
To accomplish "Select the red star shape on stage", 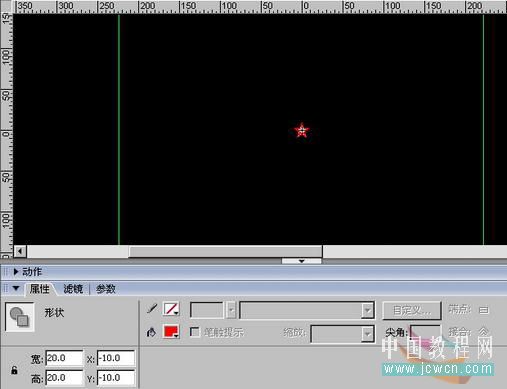I will (302, 131).
